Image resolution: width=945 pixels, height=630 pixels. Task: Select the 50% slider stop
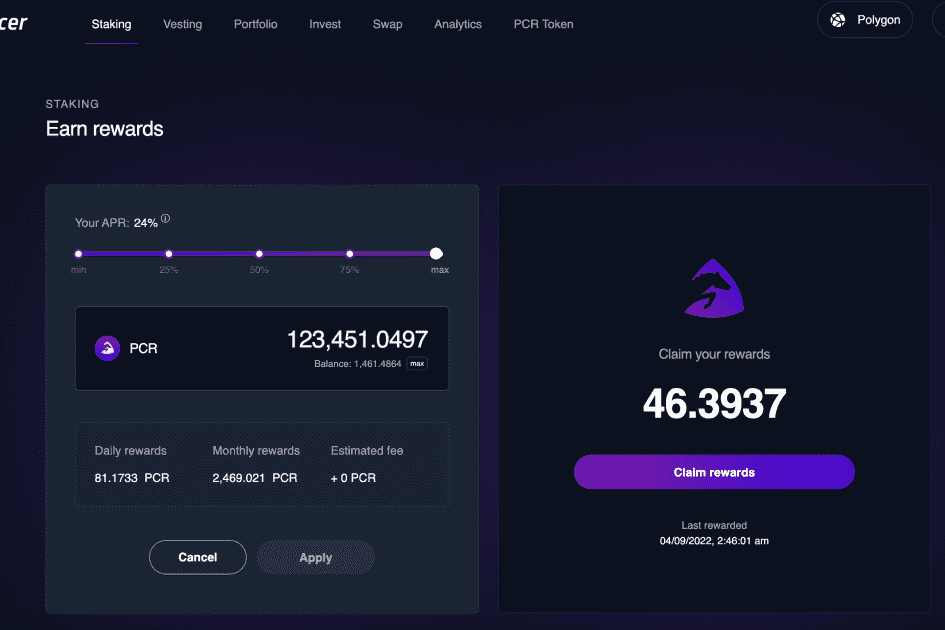(x=259, y=254)
